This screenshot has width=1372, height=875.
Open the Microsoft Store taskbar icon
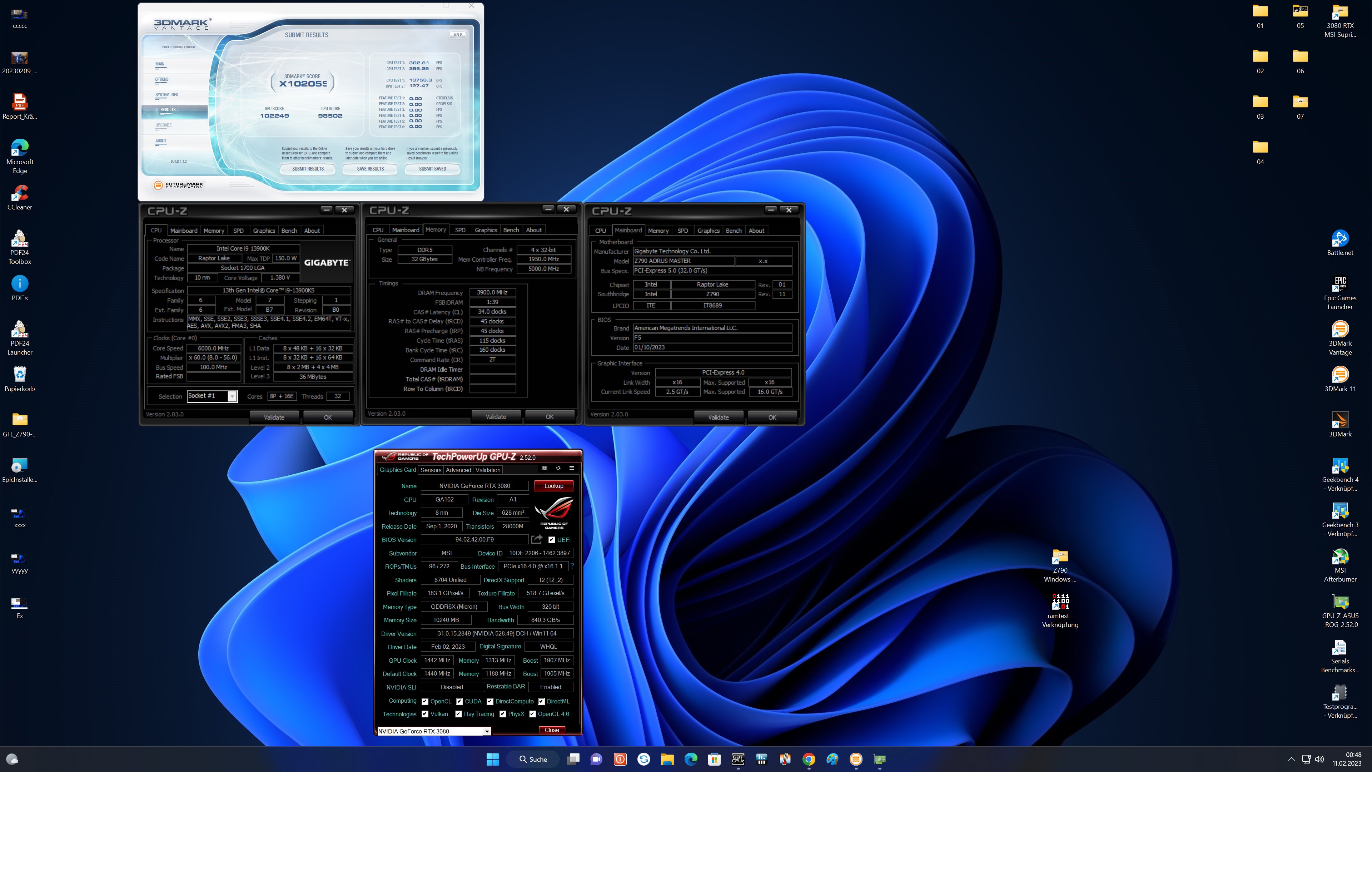pos(714,759)
